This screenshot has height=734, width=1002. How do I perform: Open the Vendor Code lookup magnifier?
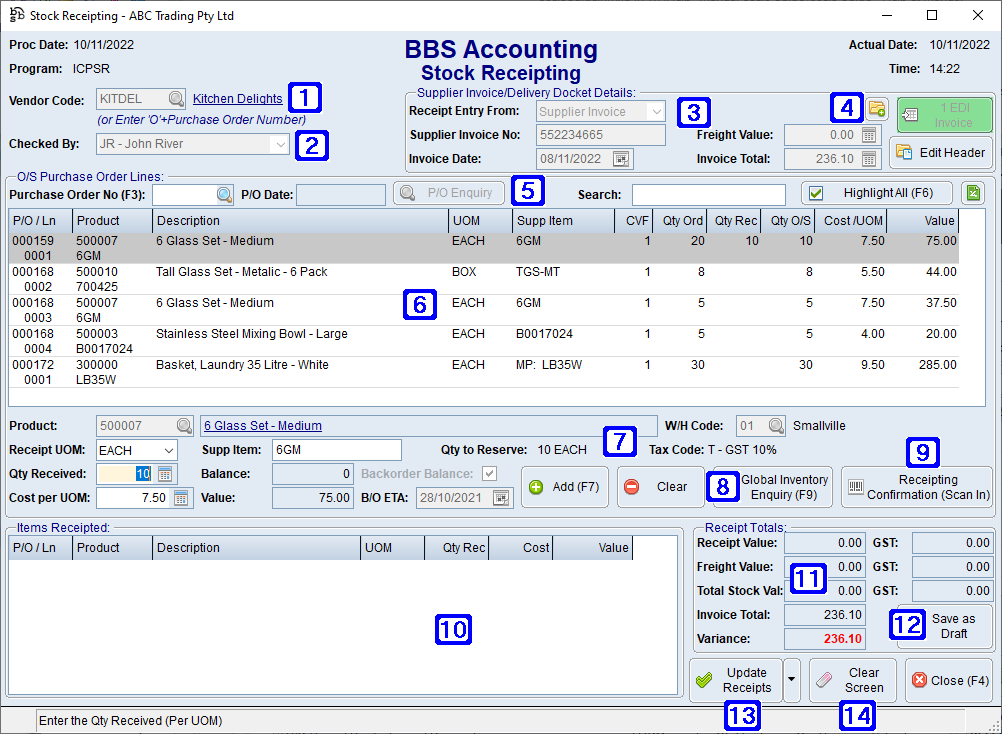coord(176,99)
